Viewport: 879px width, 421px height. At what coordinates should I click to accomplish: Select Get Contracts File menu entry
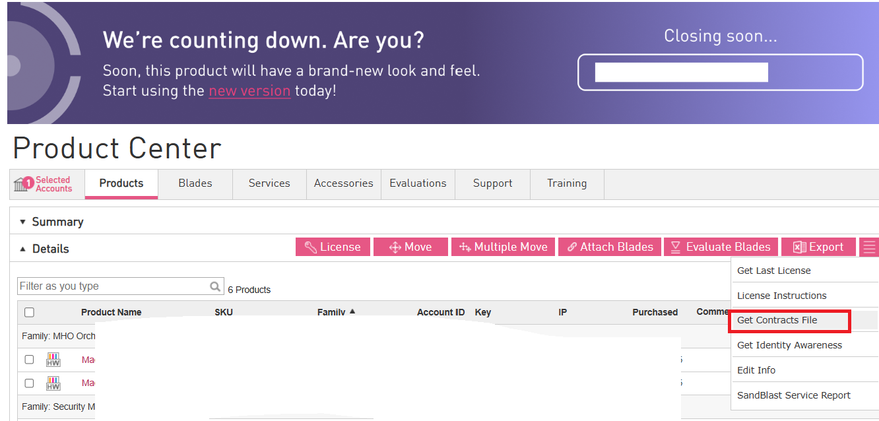(805, 320)
